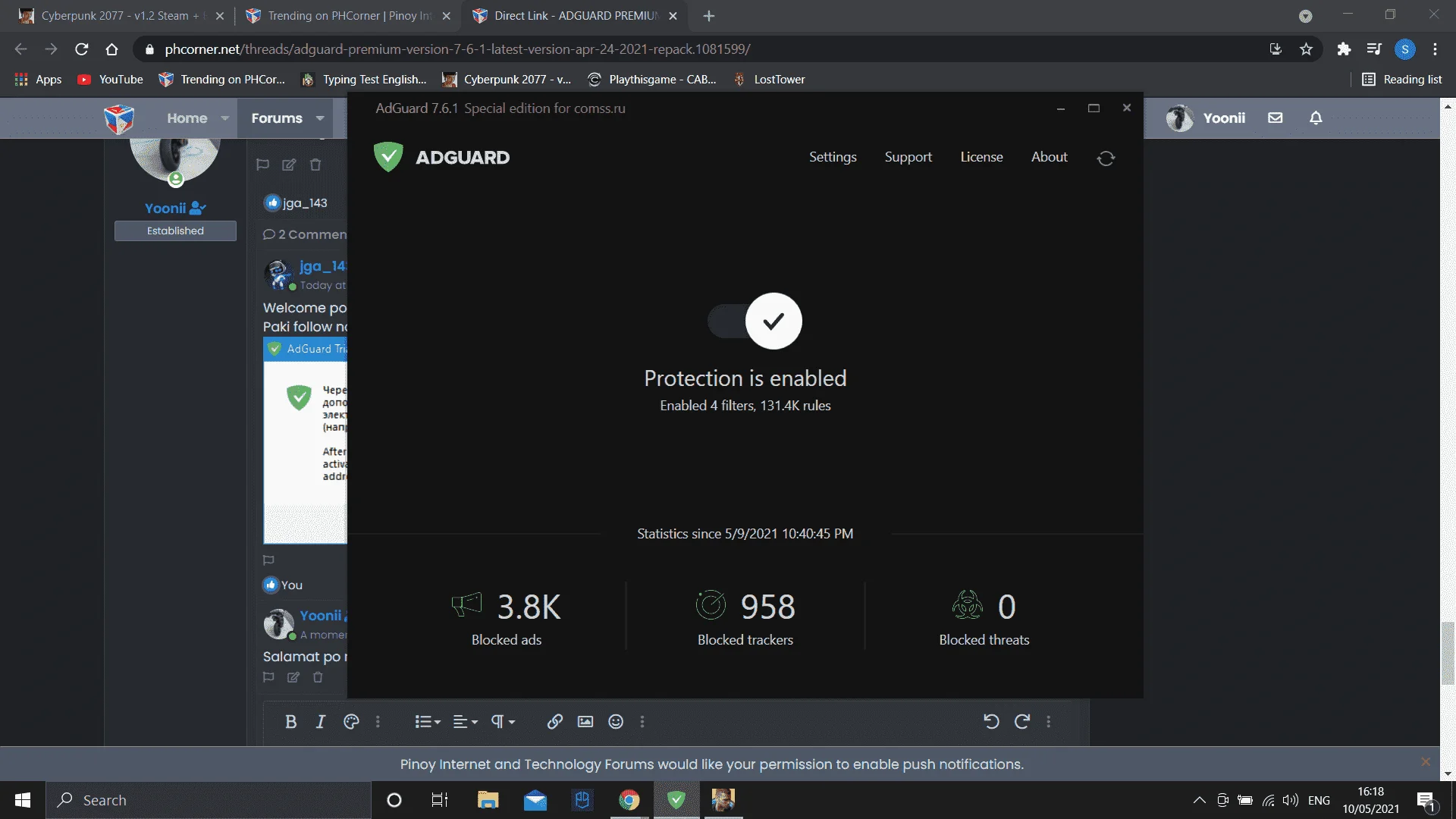This screenshot has height=819, width=1456.
Task: Click the Windows taskbar search box
Action: [209, 800]
